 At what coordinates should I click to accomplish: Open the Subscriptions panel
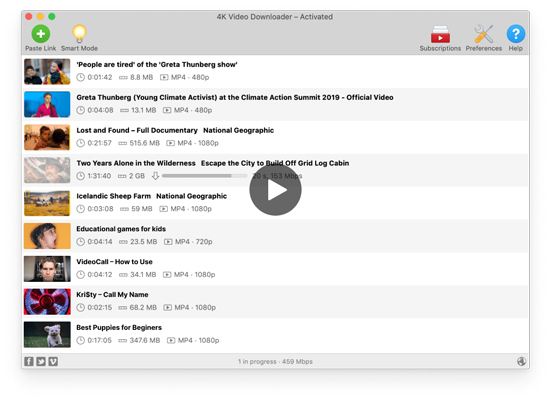[440, 34]
